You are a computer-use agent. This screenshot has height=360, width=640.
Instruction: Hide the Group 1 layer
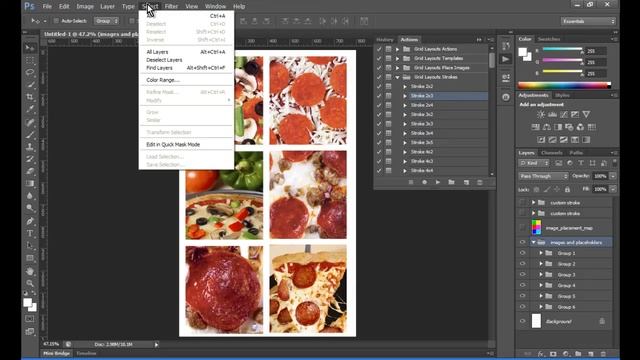click(x=522, y=253)
